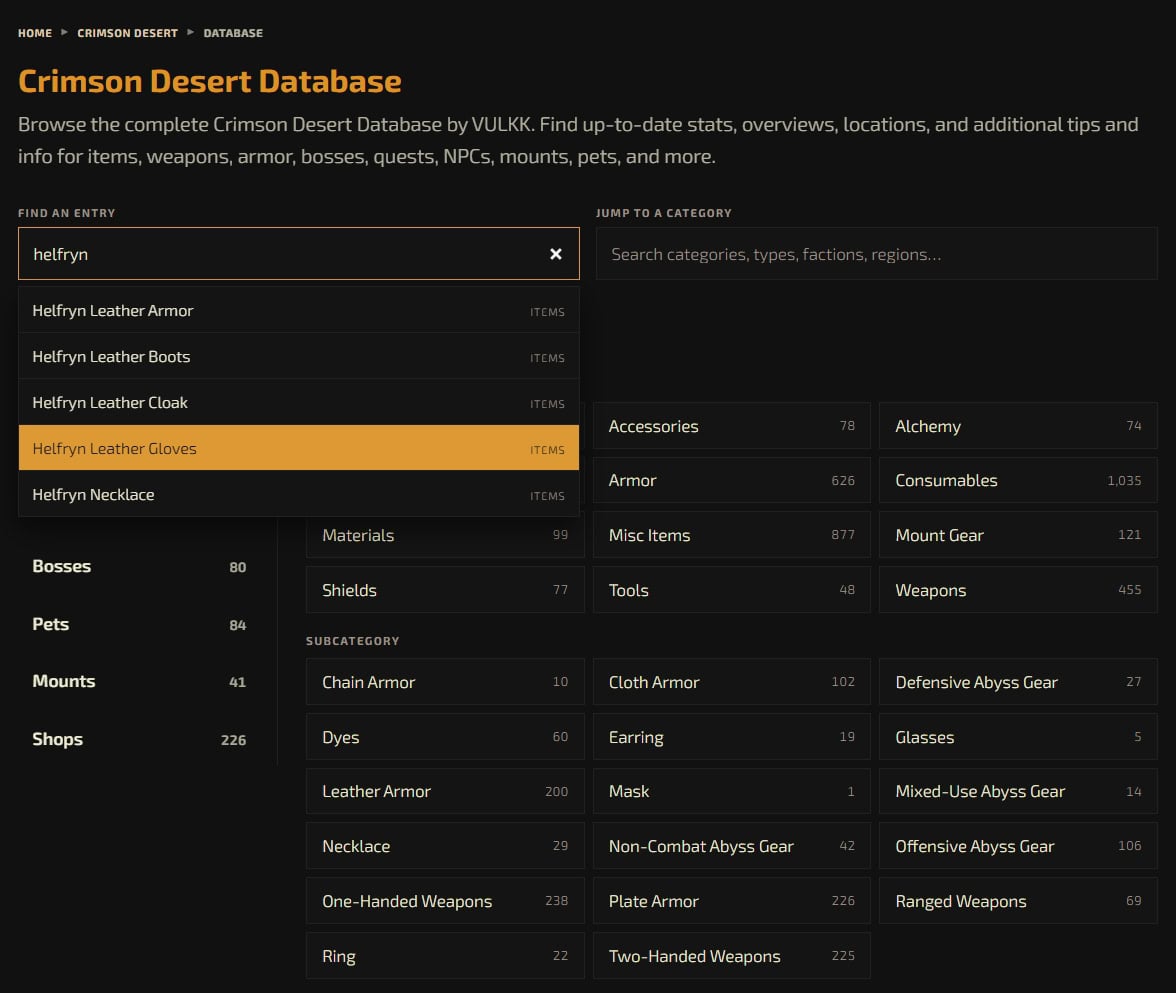Choose Plate Armor subcategory

coord(731,901)
